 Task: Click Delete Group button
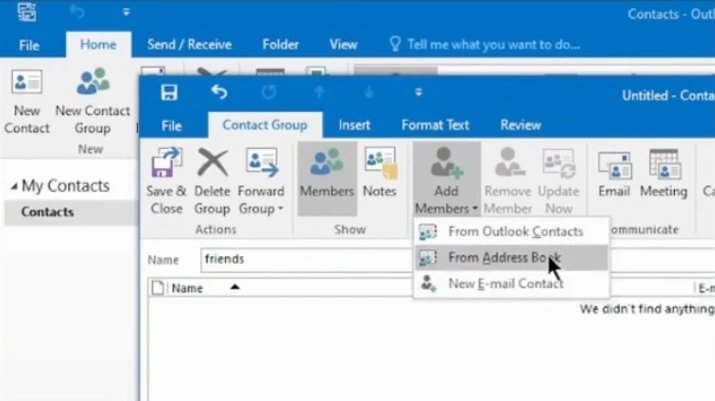click(x=212, y=181)
